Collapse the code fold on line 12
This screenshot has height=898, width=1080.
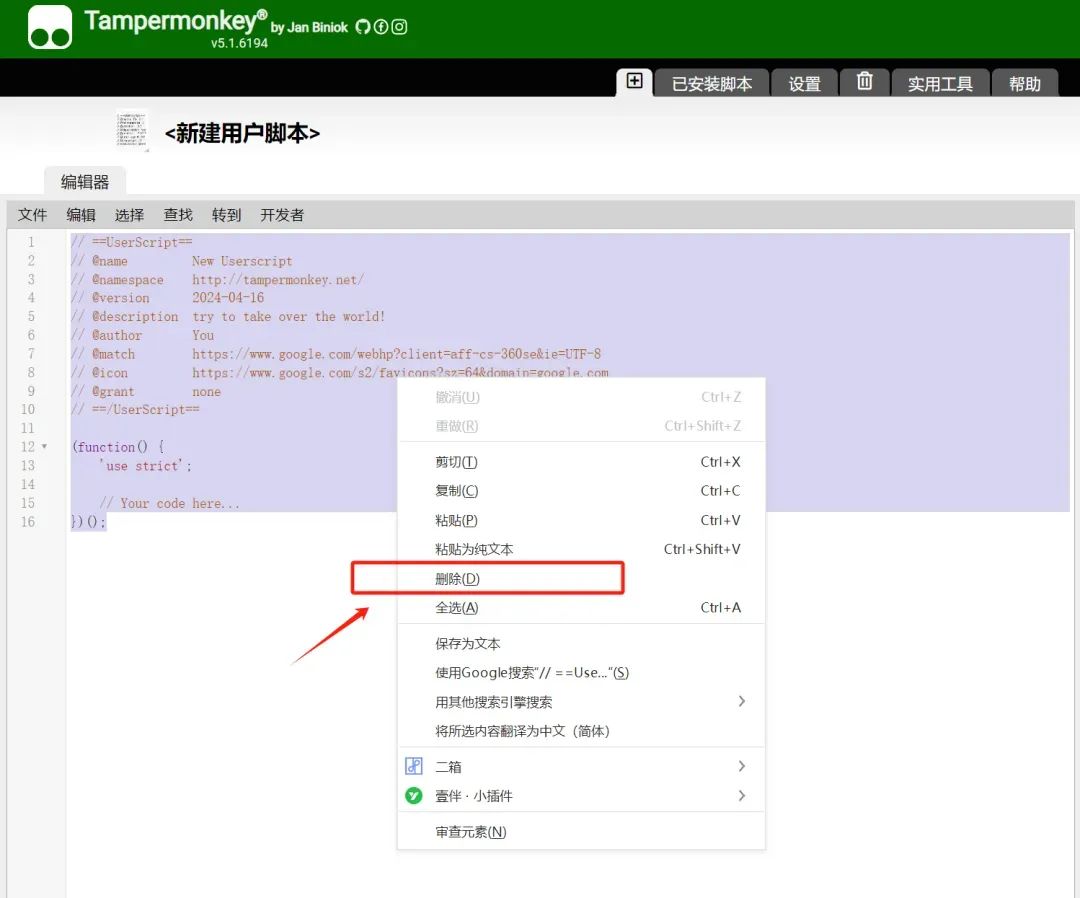click(44, 446)
